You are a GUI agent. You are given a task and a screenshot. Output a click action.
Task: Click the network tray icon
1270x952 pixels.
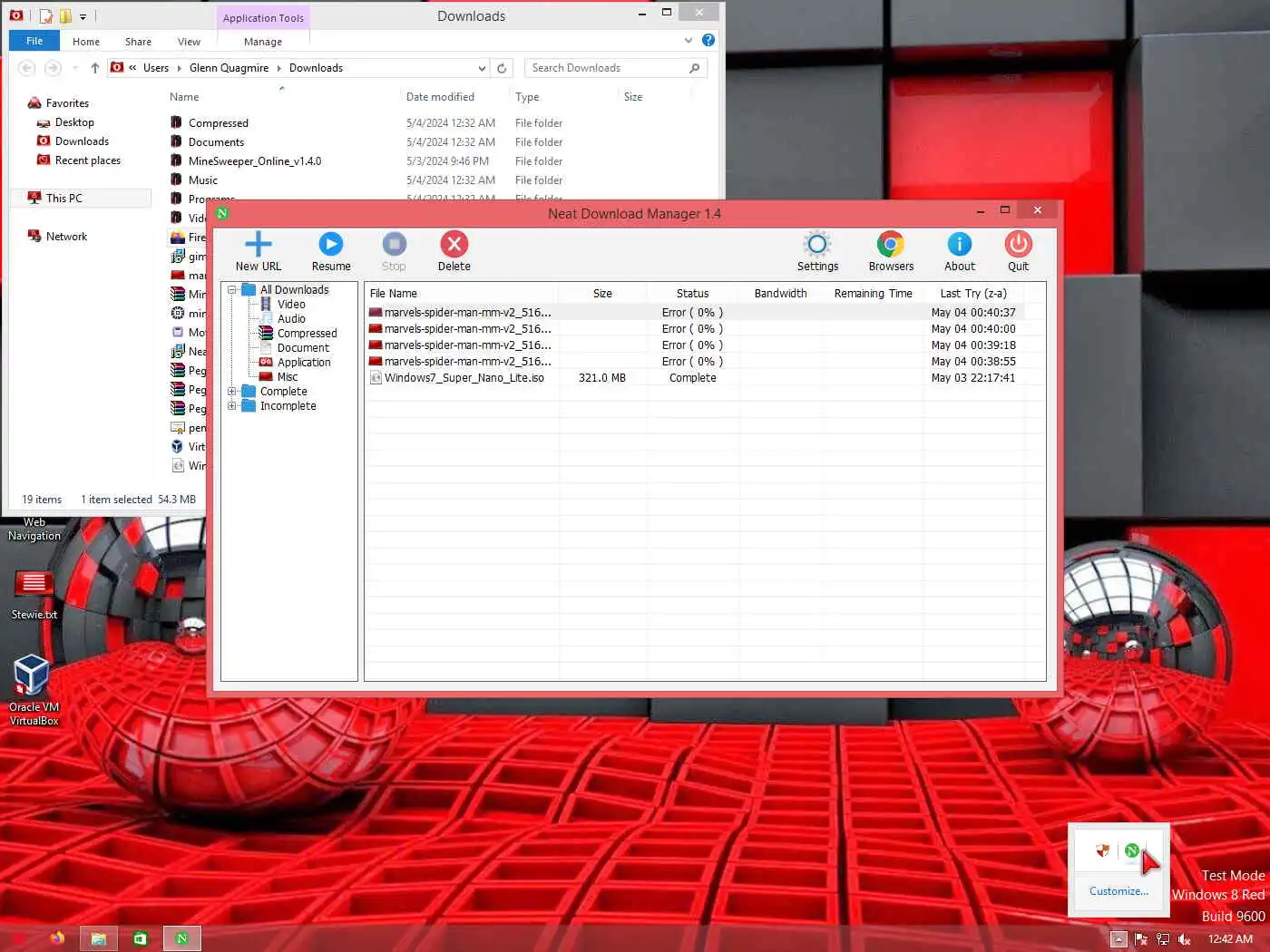click(1163, 939)
